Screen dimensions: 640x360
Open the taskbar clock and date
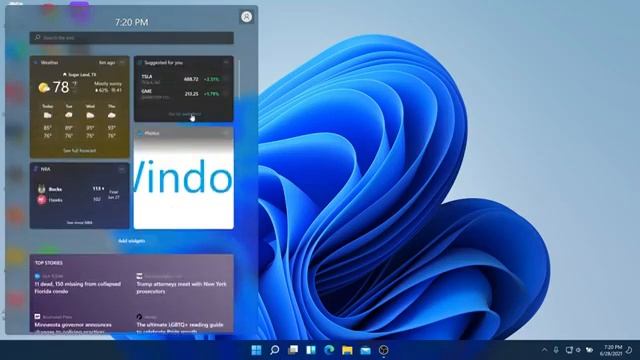(611, 350)
